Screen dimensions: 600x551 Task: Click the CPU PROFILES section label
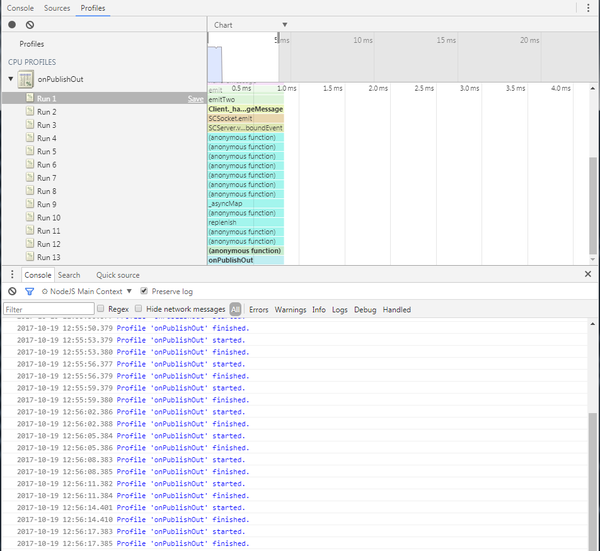pyautogui.click(x=32, y=62)
